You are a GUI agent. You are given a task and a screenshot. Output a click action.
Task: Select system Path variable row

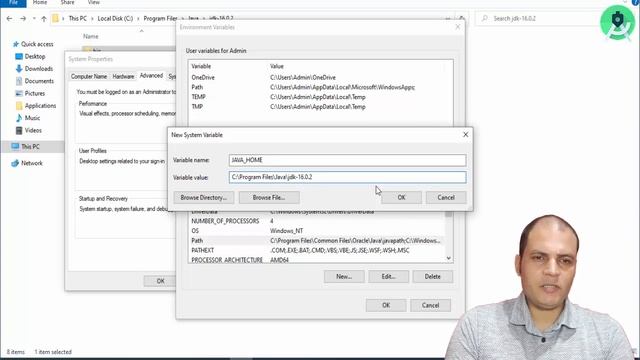pyautogui.click(x=317, y=240)
